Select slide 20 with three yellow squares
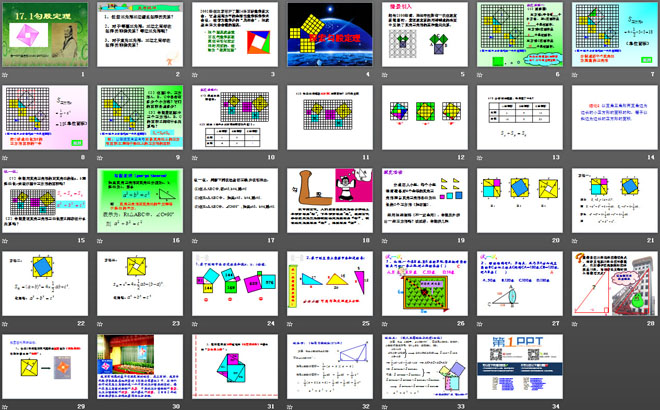 pyautogui.click(x=520, y=201)
